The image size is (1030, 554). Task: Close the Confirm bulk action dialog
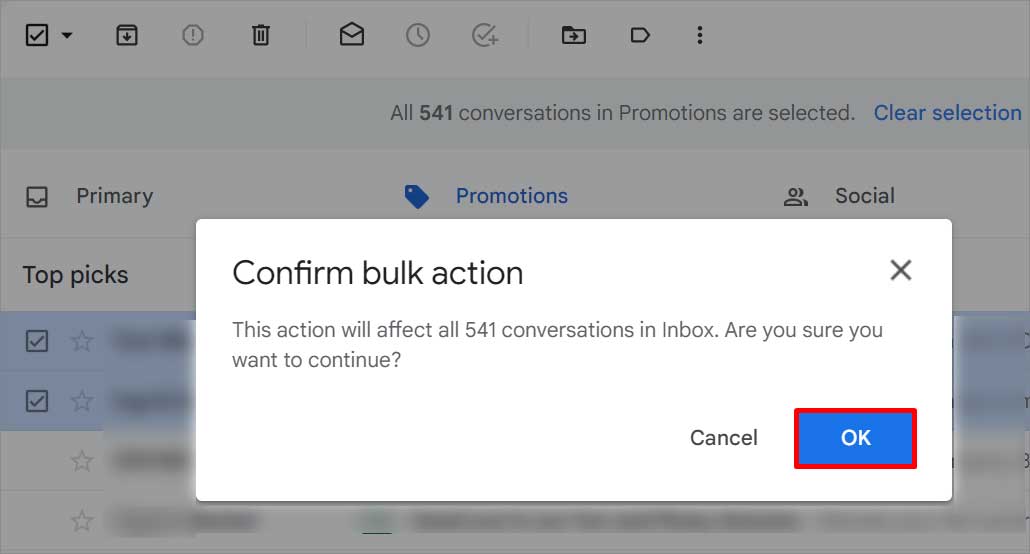[x=901, y=270]
